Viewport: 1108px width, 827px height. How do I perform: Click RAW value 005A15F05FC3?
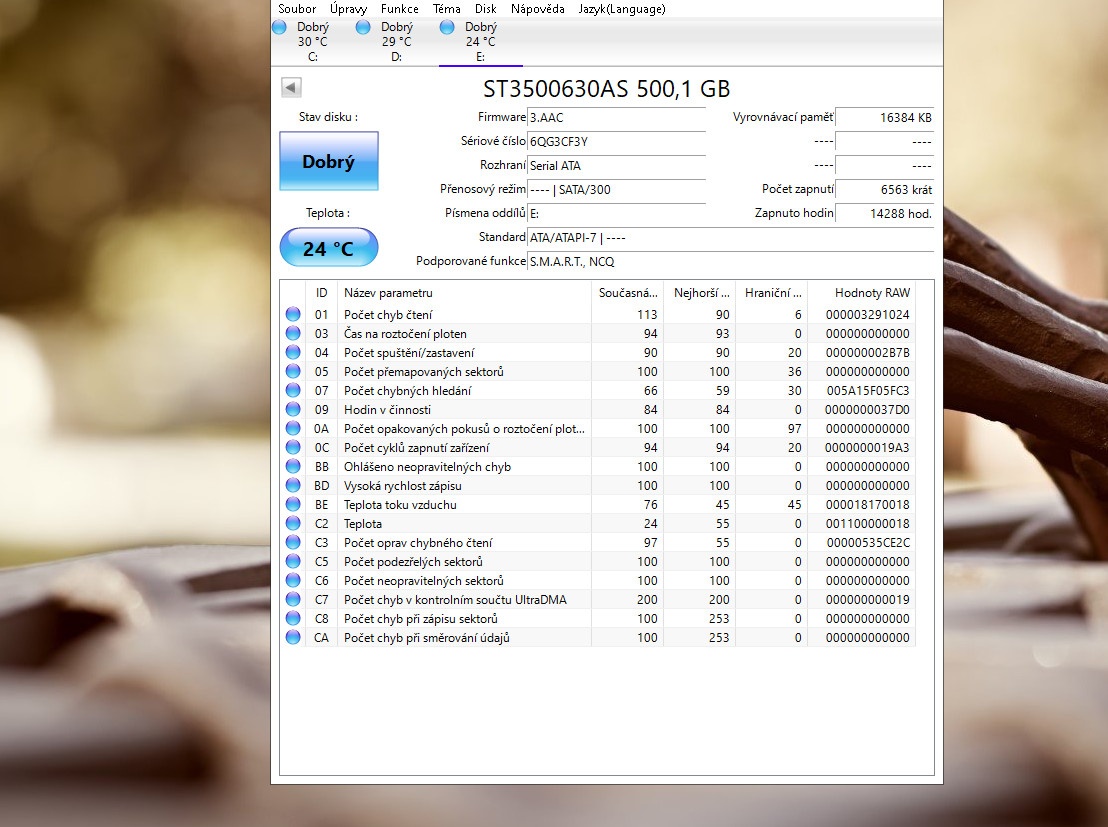point(868,391)
